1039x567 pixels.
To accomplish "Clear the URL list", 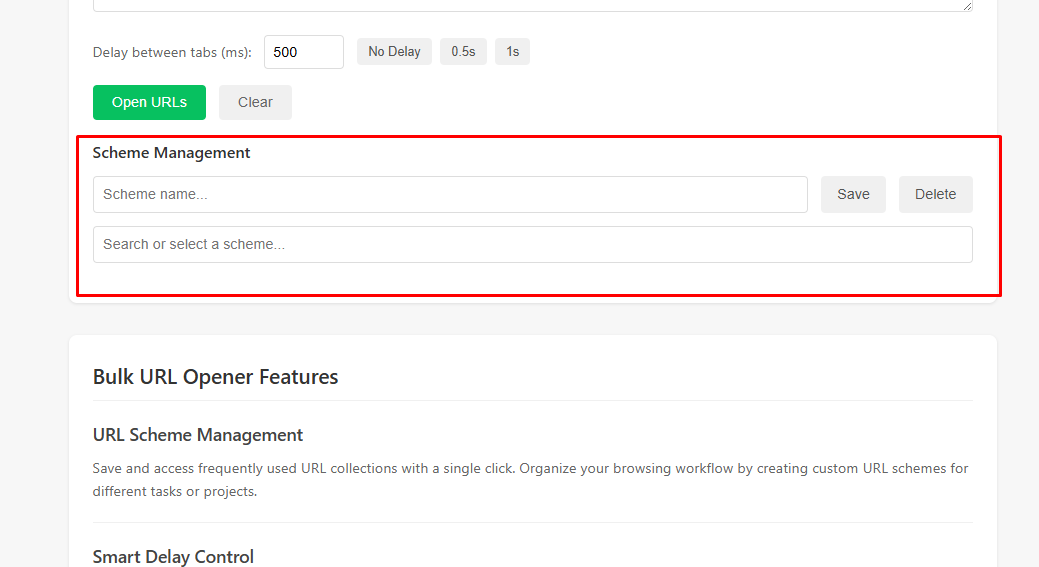I will (255, 103).
